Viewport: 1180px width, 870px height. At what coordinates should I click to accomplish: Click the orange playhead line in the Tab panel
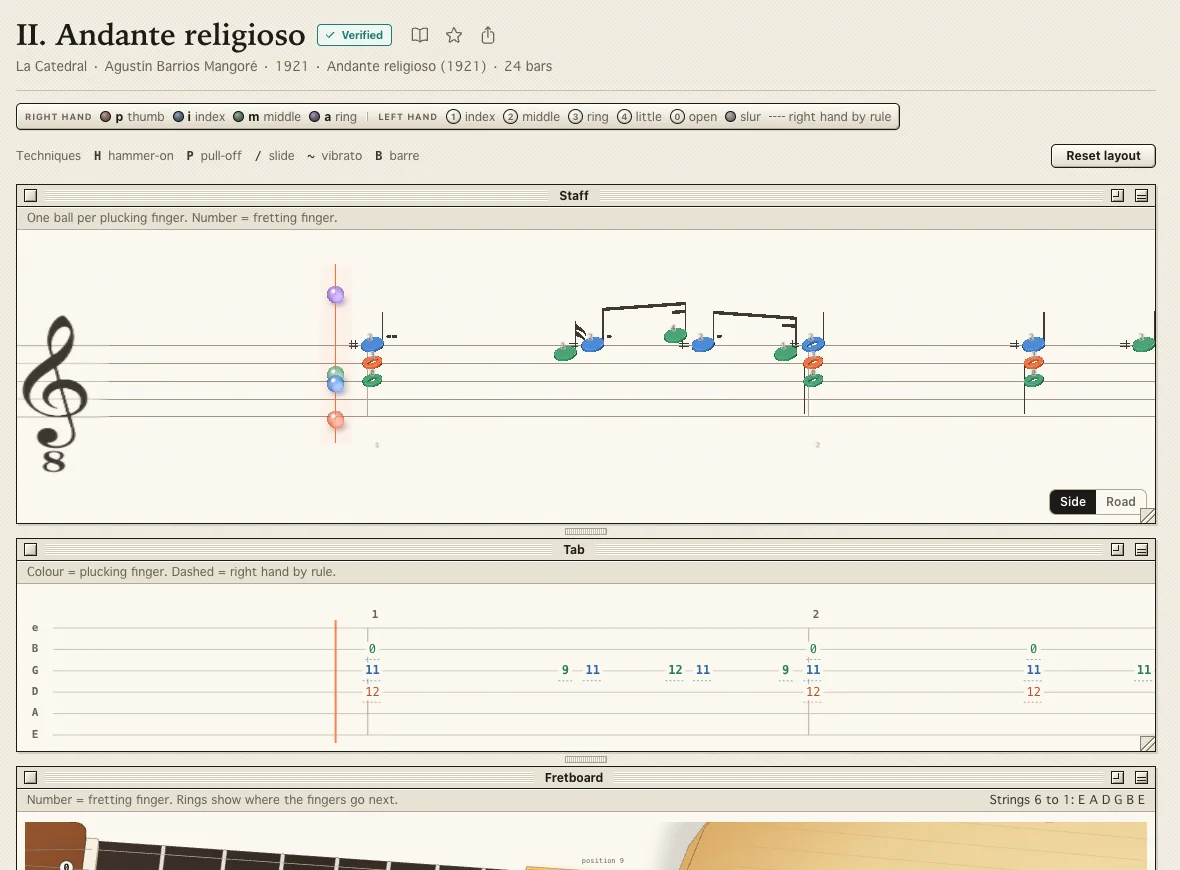click(x=336, y=681)
